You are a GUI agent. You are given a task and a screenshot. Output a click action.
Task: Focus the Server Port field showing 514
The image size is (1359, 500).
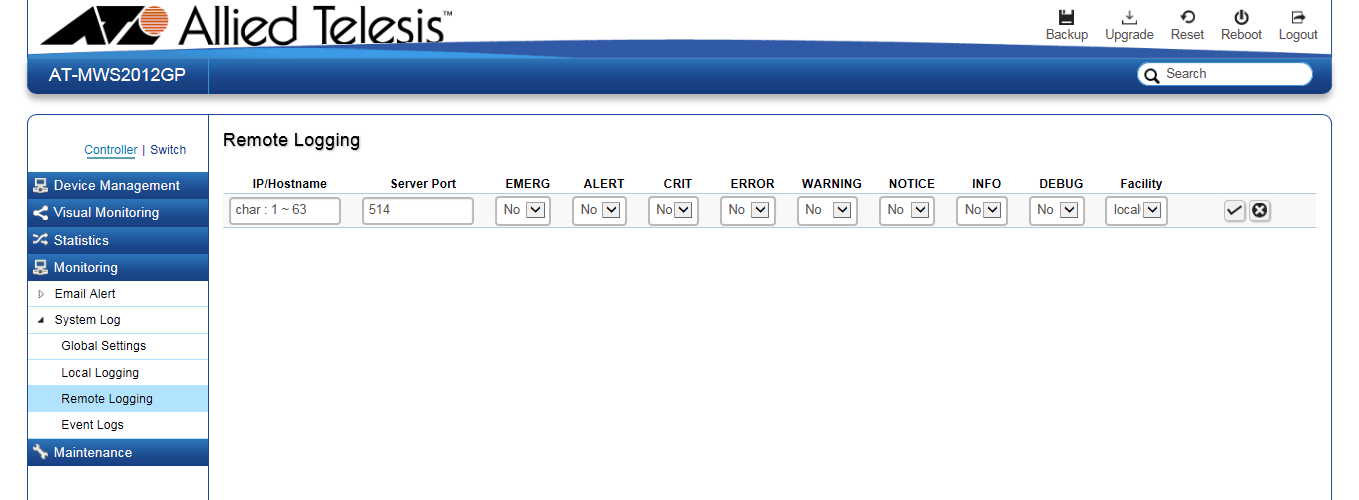click(x=417, y=210)
